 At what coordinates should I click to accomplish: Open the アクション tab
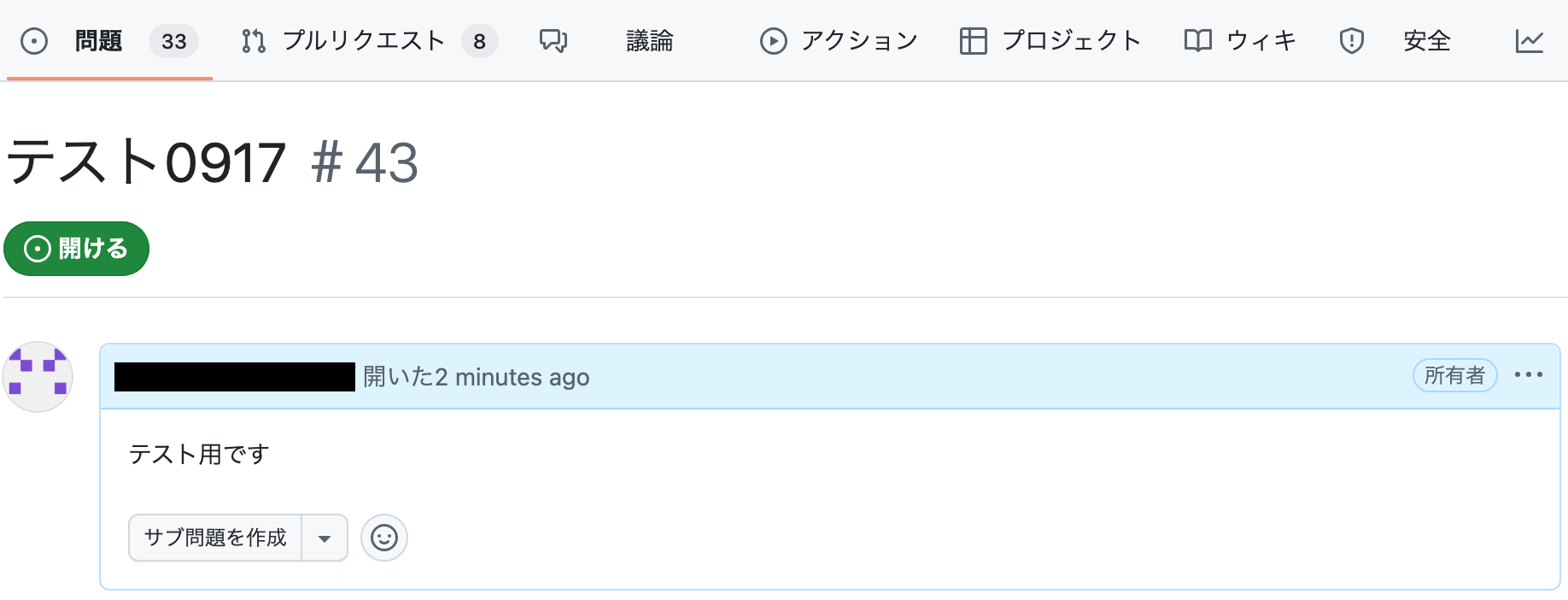click(859, 41)
